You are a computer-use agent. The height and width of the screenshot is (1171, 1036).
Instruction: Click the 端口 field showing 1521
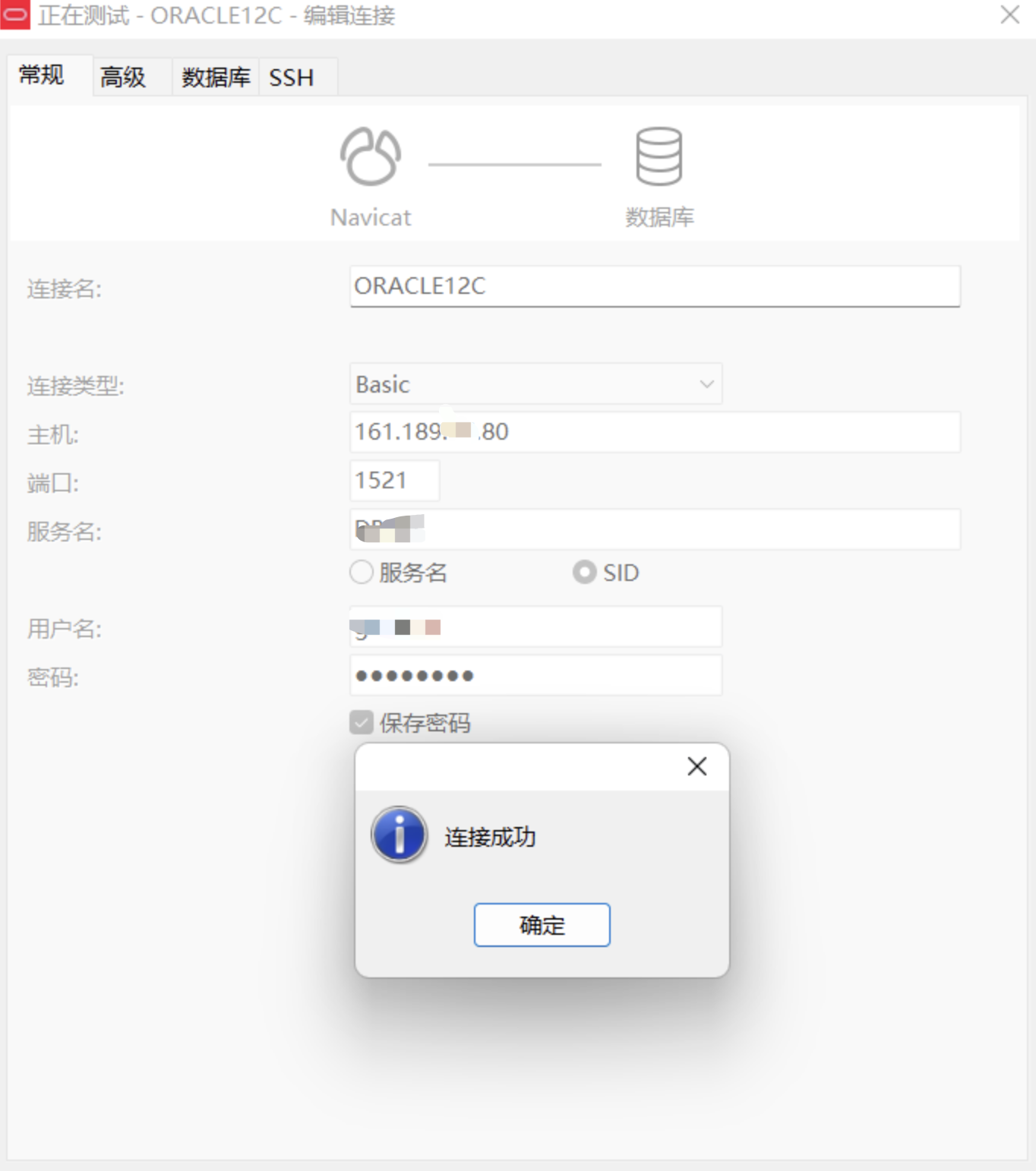pos(394,481)
